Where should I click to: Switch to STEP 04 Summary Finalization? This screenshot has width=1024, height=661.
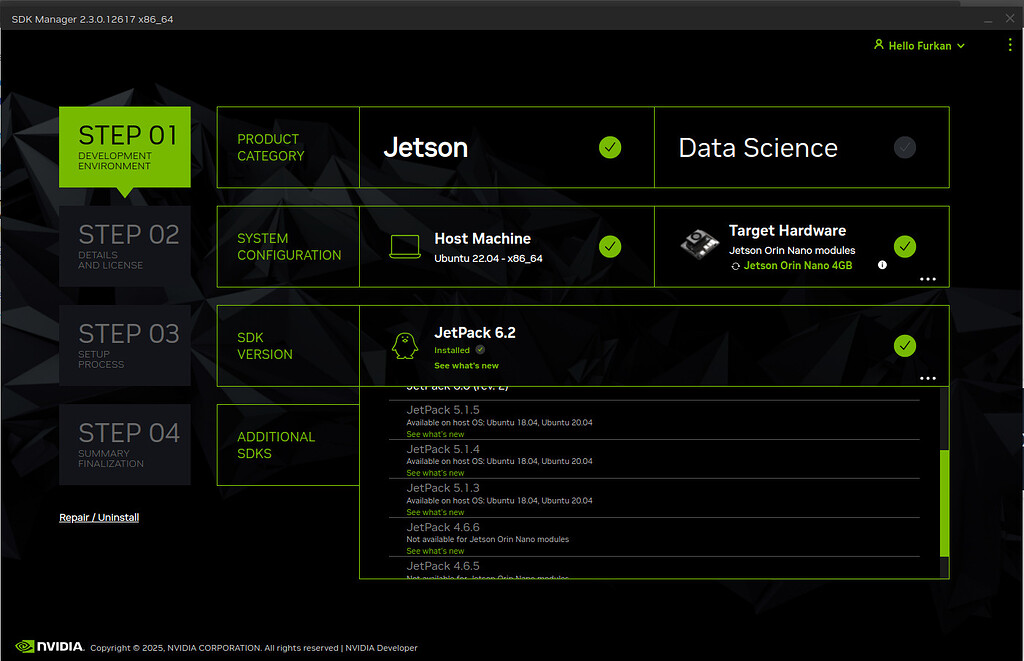124,444
